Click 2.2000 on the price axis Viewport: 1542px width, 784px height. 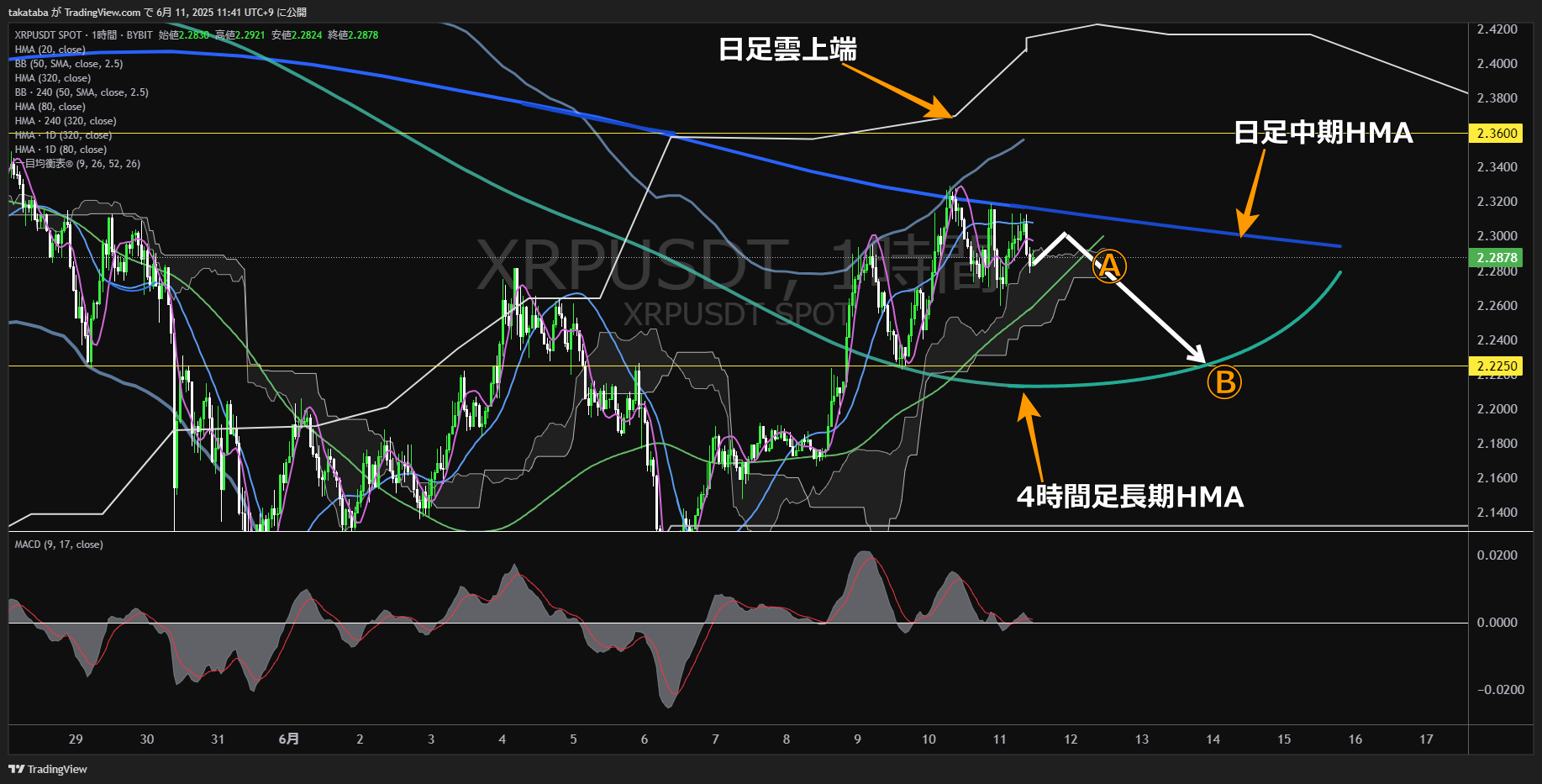click(x=1497, y=409)
